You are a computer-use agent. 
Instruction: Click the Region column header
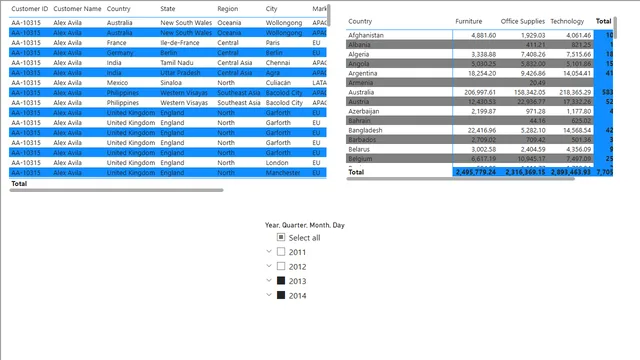coord(228,9)
